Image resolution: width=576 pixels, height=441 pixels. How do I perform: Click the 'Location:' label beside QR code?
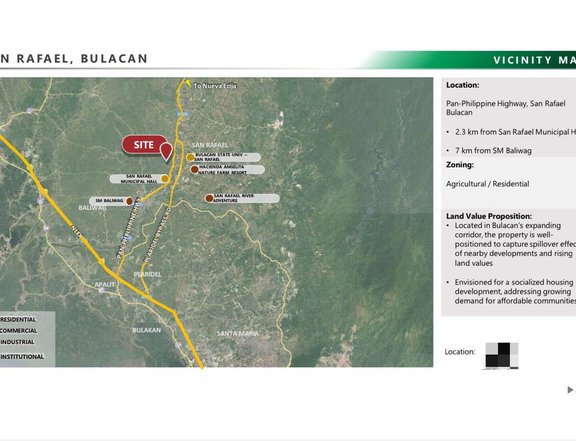pyautogui.click(x=460, y=352)
